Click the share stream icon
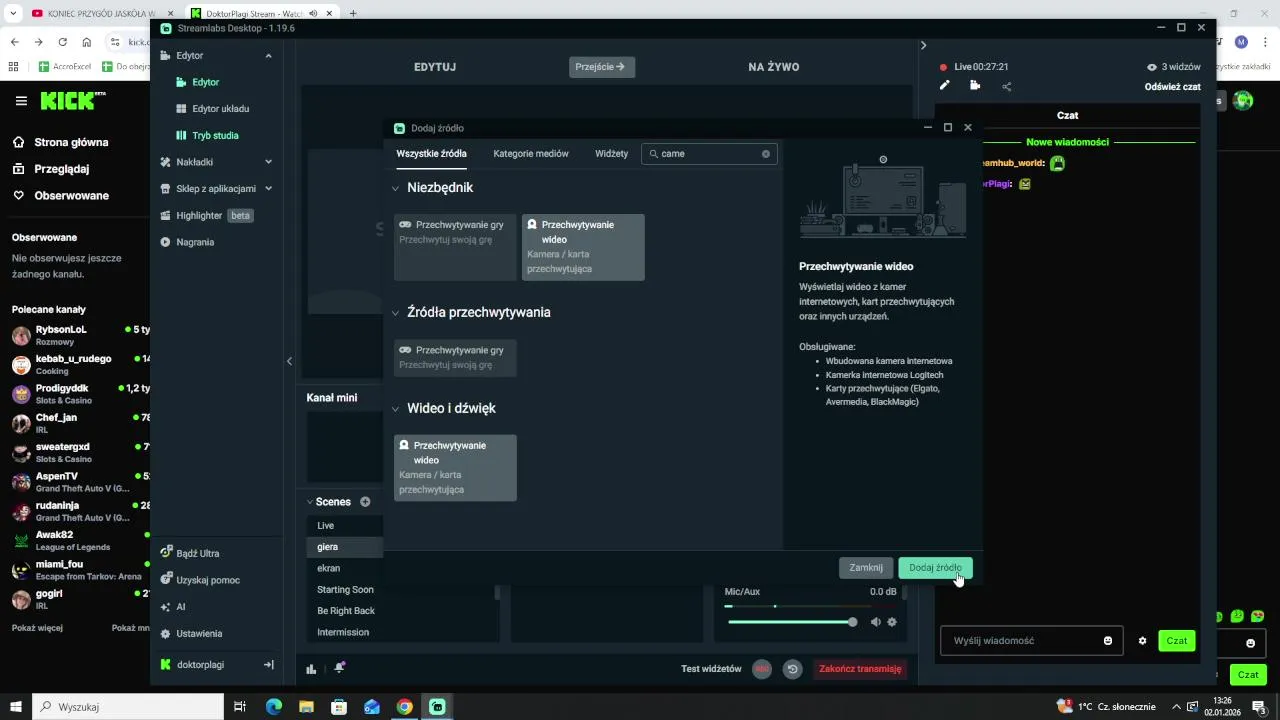The width and height of the screenshot is (1280, 720). [1006, 87]
